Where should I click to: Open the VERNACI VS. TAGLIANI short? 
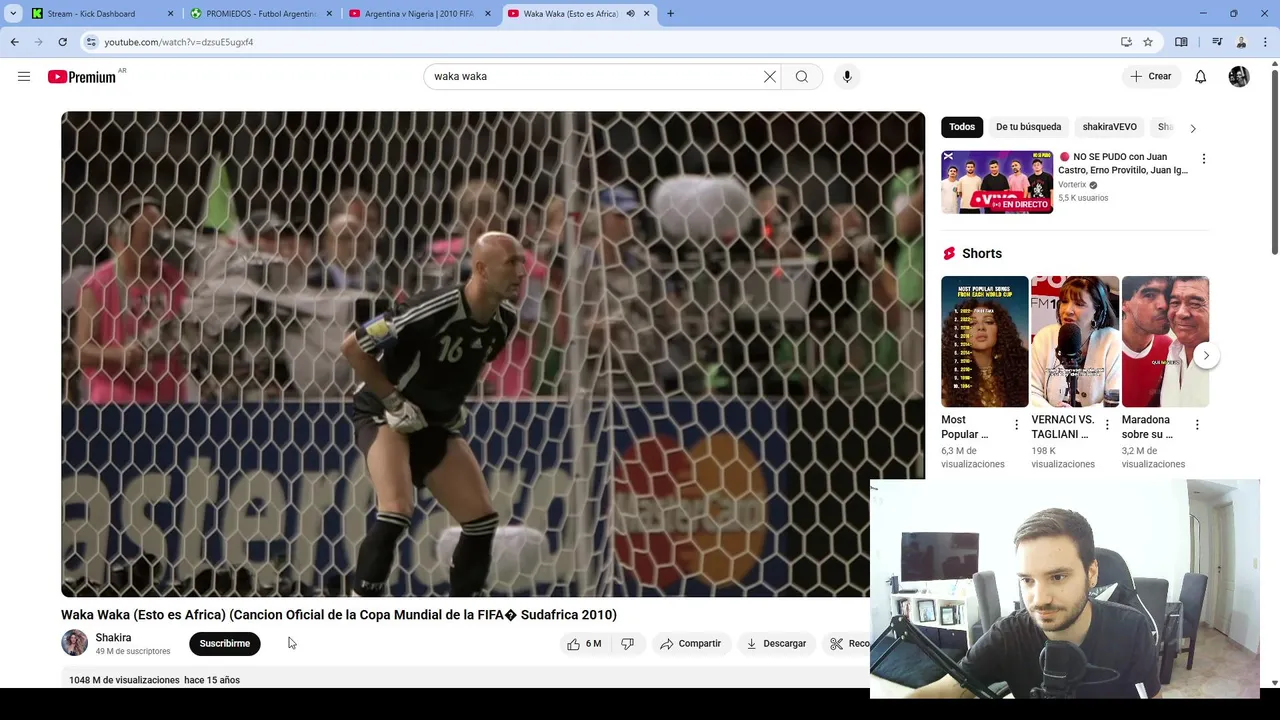click(x=1075, y=342)
